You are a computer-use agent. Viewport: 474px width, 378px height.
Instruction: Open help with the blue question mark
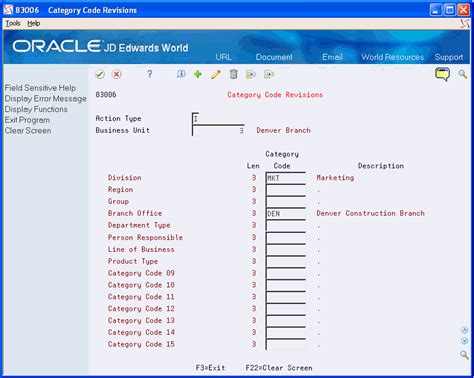150,74
